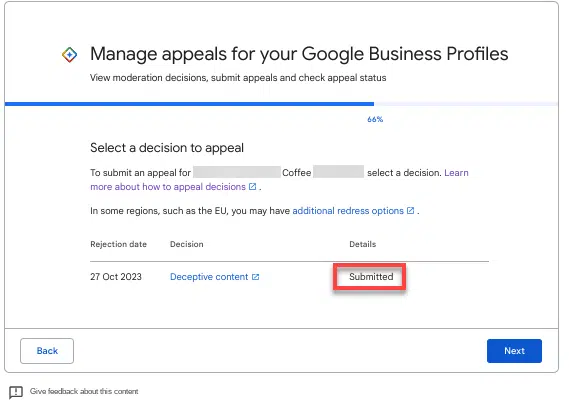Select the Submitted status detail
The width and height of the screenshot is (569, 401).
[x=371, y=277]
